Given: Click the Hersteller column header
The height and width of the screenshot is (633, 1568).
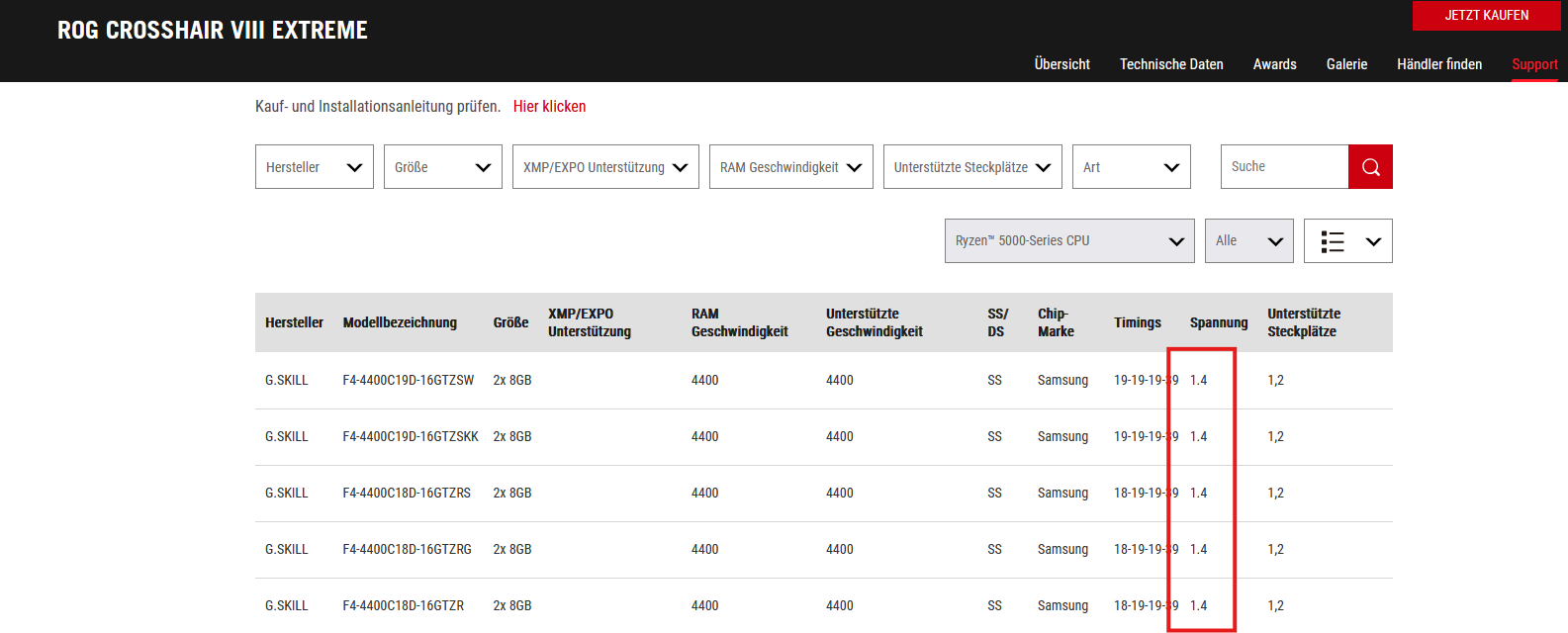Looking at the screenshot, I should click(x=294, y=322).
